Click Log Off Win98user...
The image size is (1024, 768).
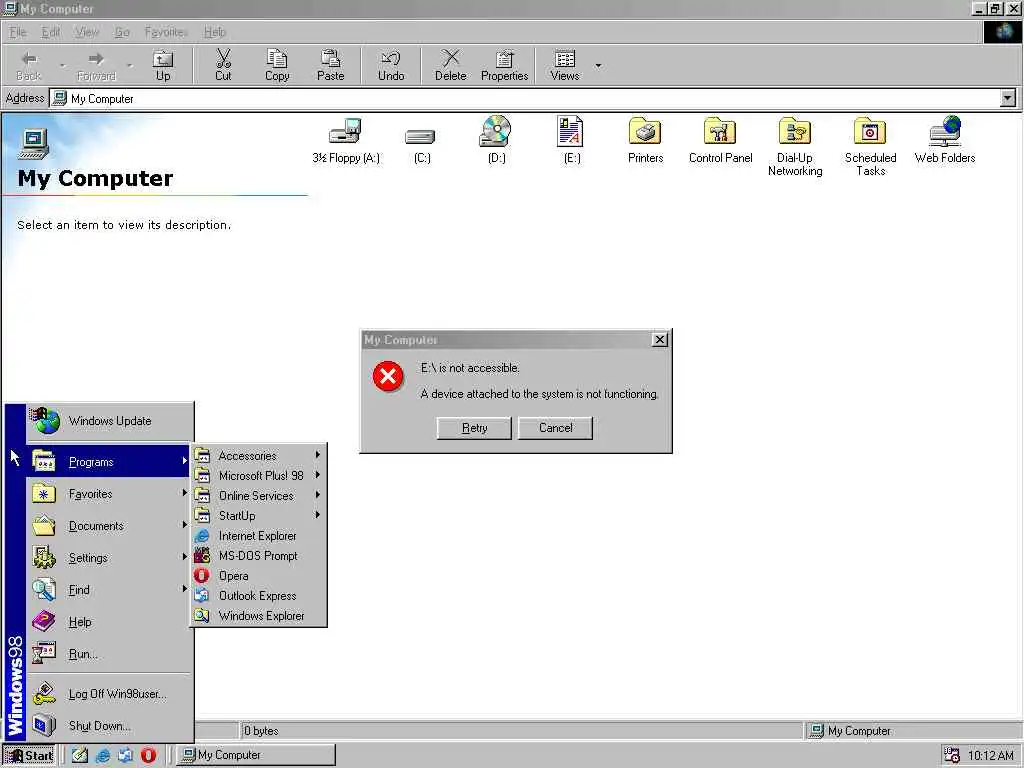[108, 694]
